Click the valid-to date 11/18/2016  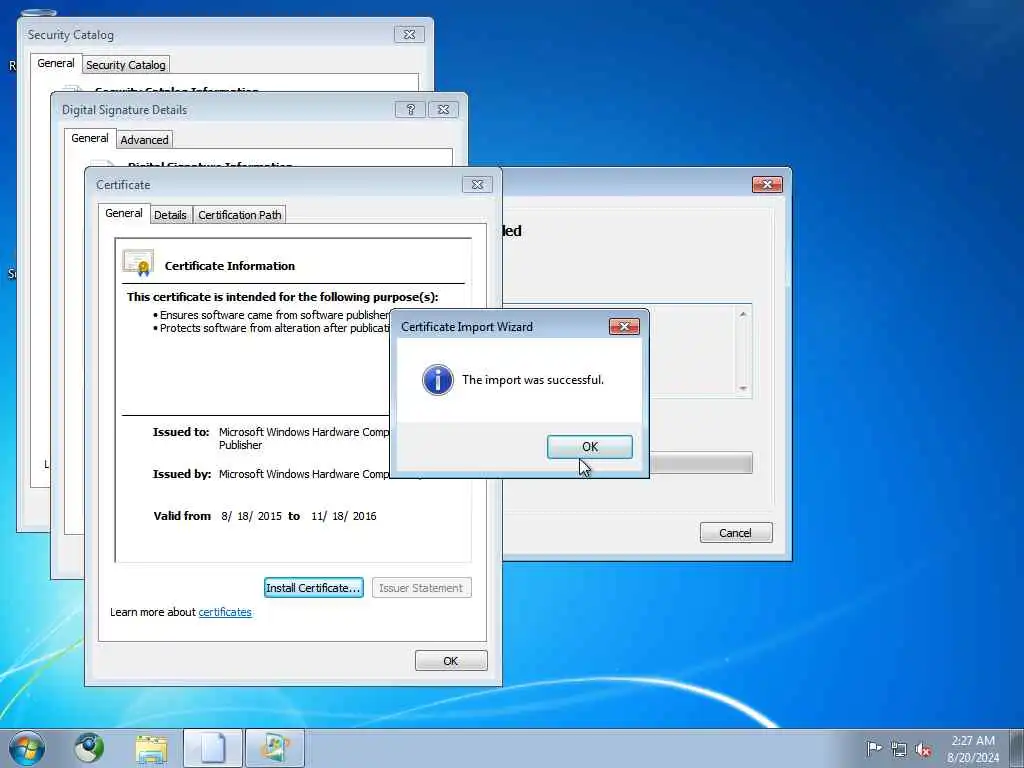344,516
